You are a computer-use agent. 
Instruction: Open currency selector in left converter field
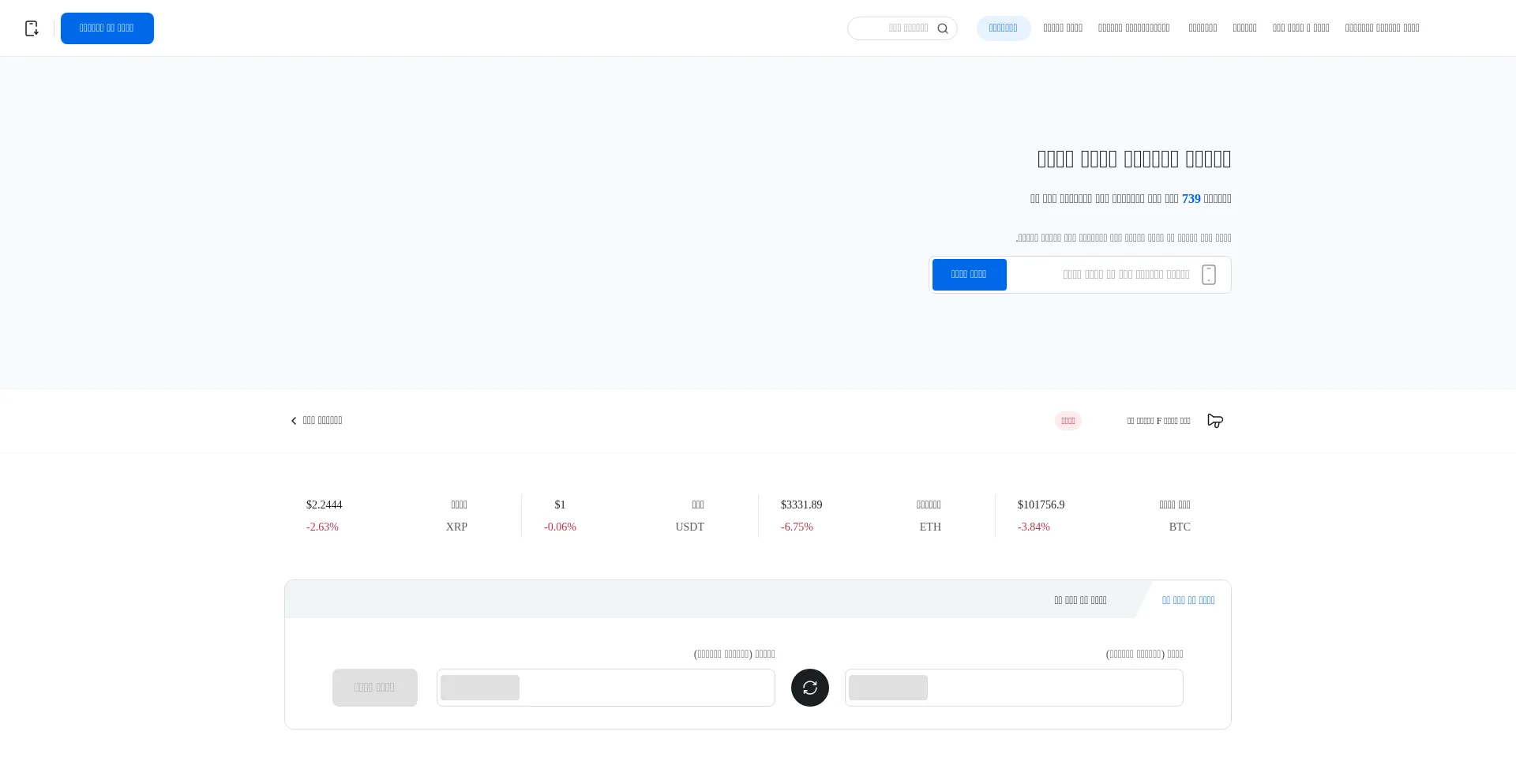click(x=480, y=688)
